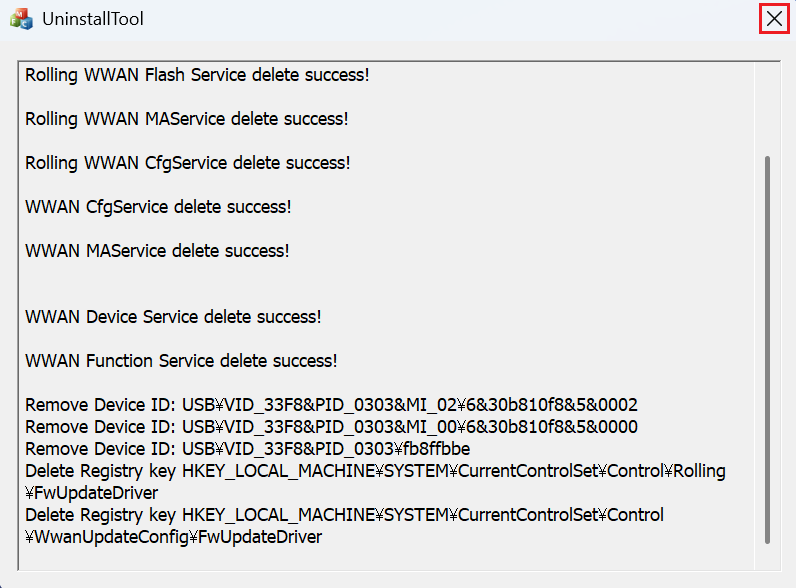Viewport: 796px width, 588px height.
Task: Click the "Rolling WWAN Flash Service" log line
Action: (x=196, y=75)
